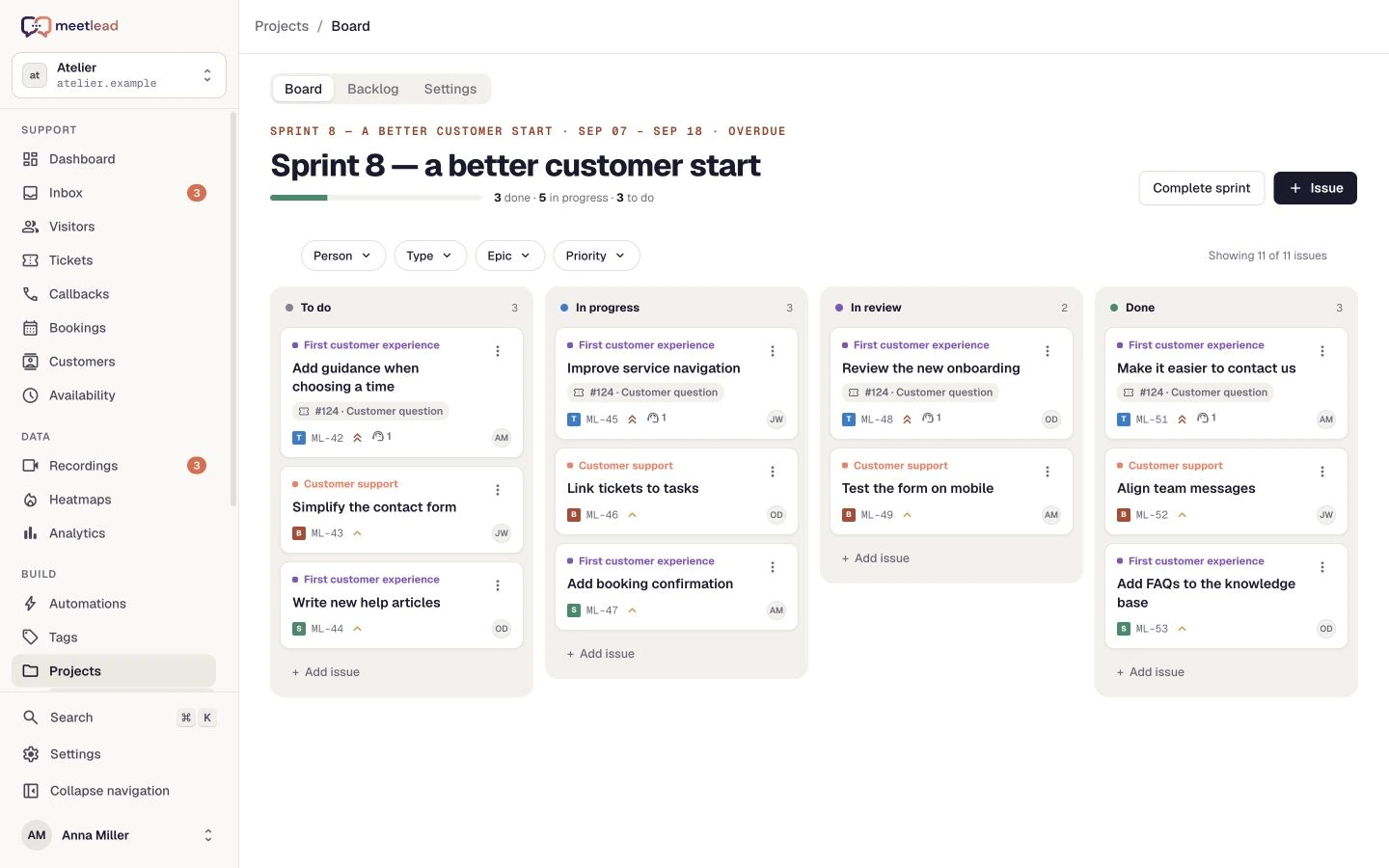Switch to the Backlog tab
This screenshot has width=1389, height=868.
(372, 89)
